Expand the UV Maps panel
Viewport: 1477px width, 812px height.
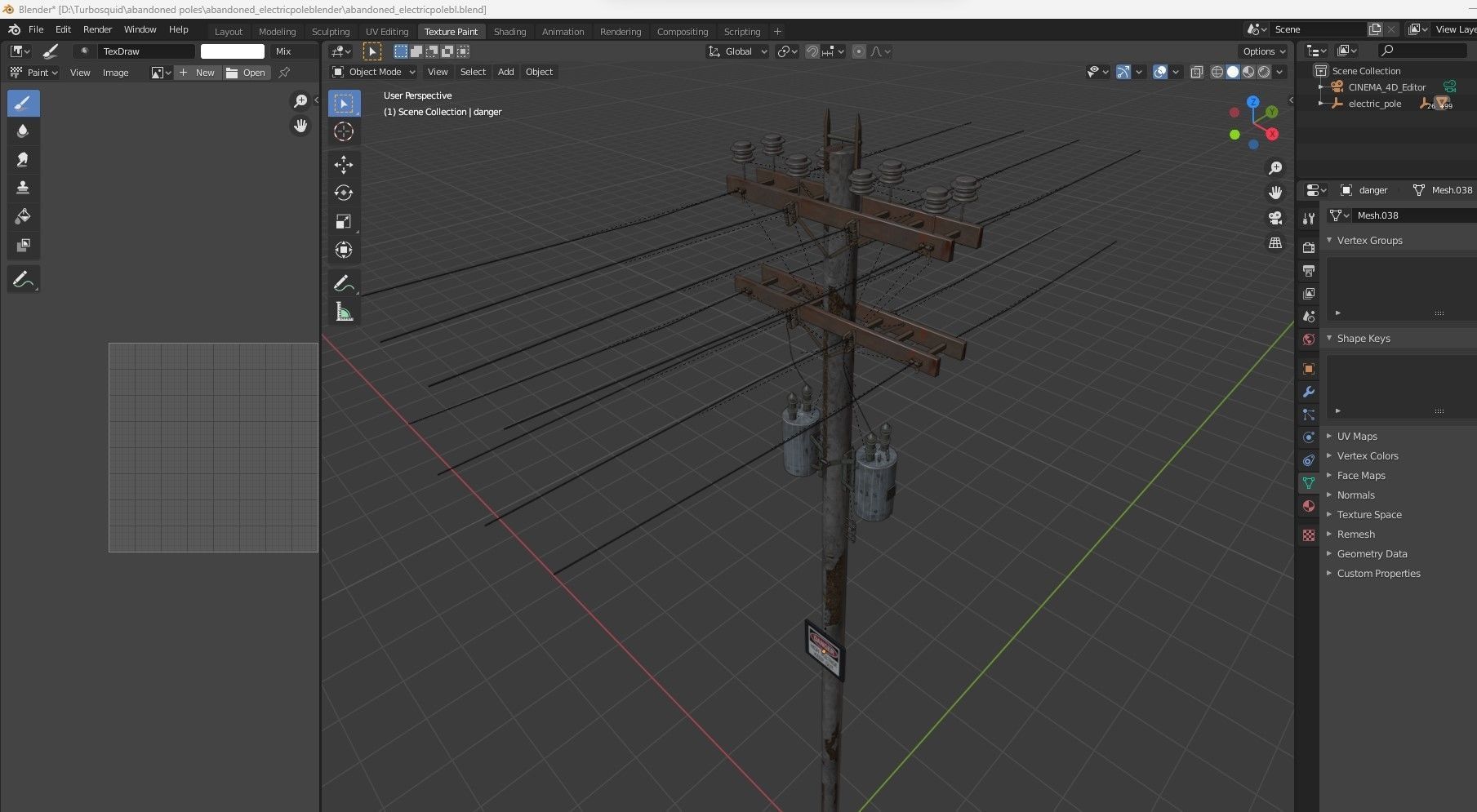(x=1329, y=437)
